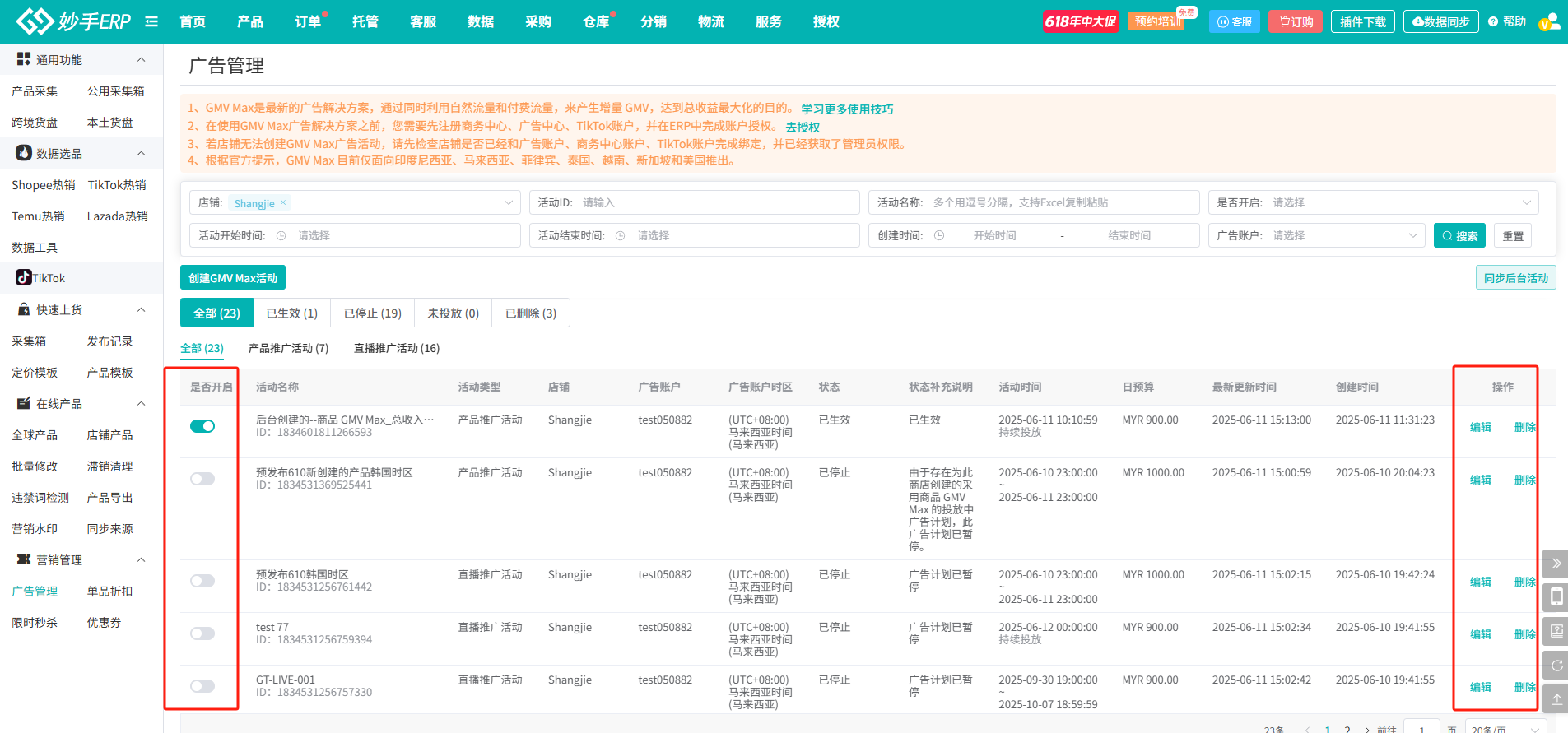Viewport: 1568px width, 733px height.
Task: Open the 仓库 top menu
Action: tap(596, 21)
